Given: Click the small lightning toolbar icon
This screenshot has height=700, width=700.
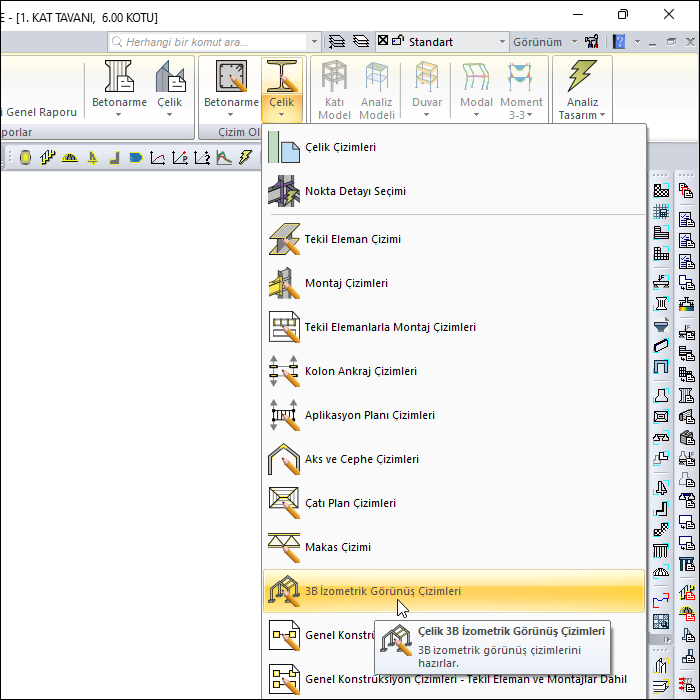Looking at the screenshot, I should 246,158.
